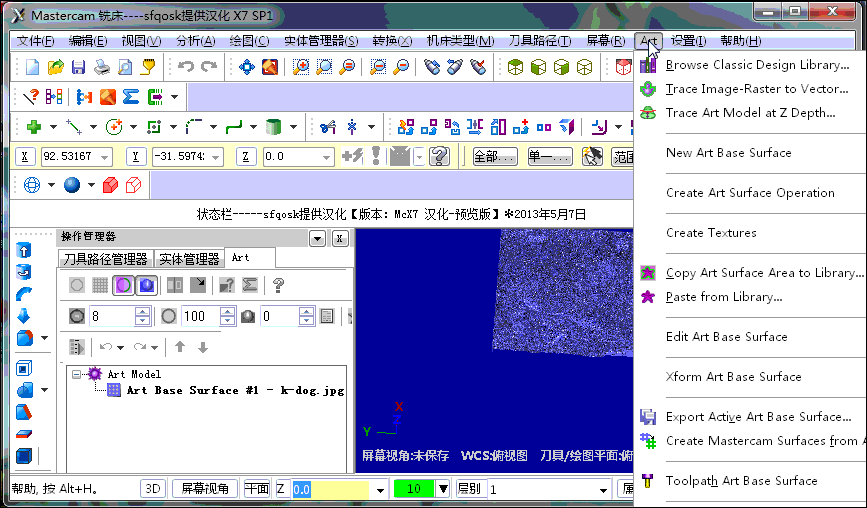Select Art Base Surface #1 - k-dog.jpg tree item
Screen dimensions: 867x508
pos(235,390)
